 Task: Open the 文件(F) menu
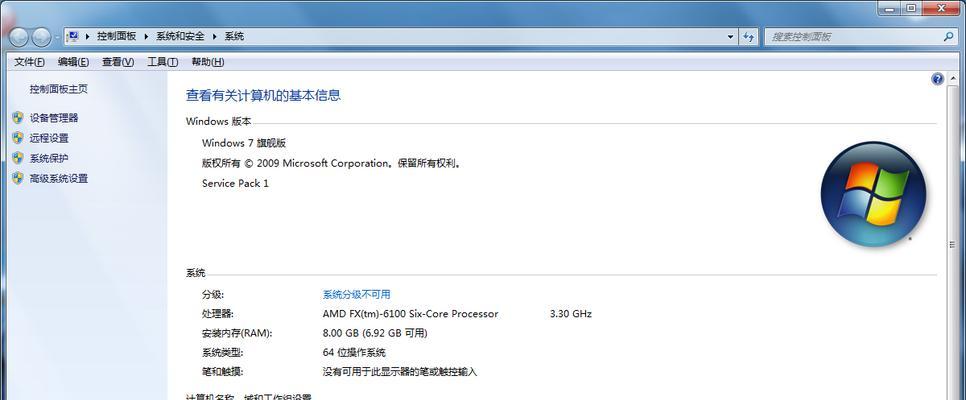[29, 62]
